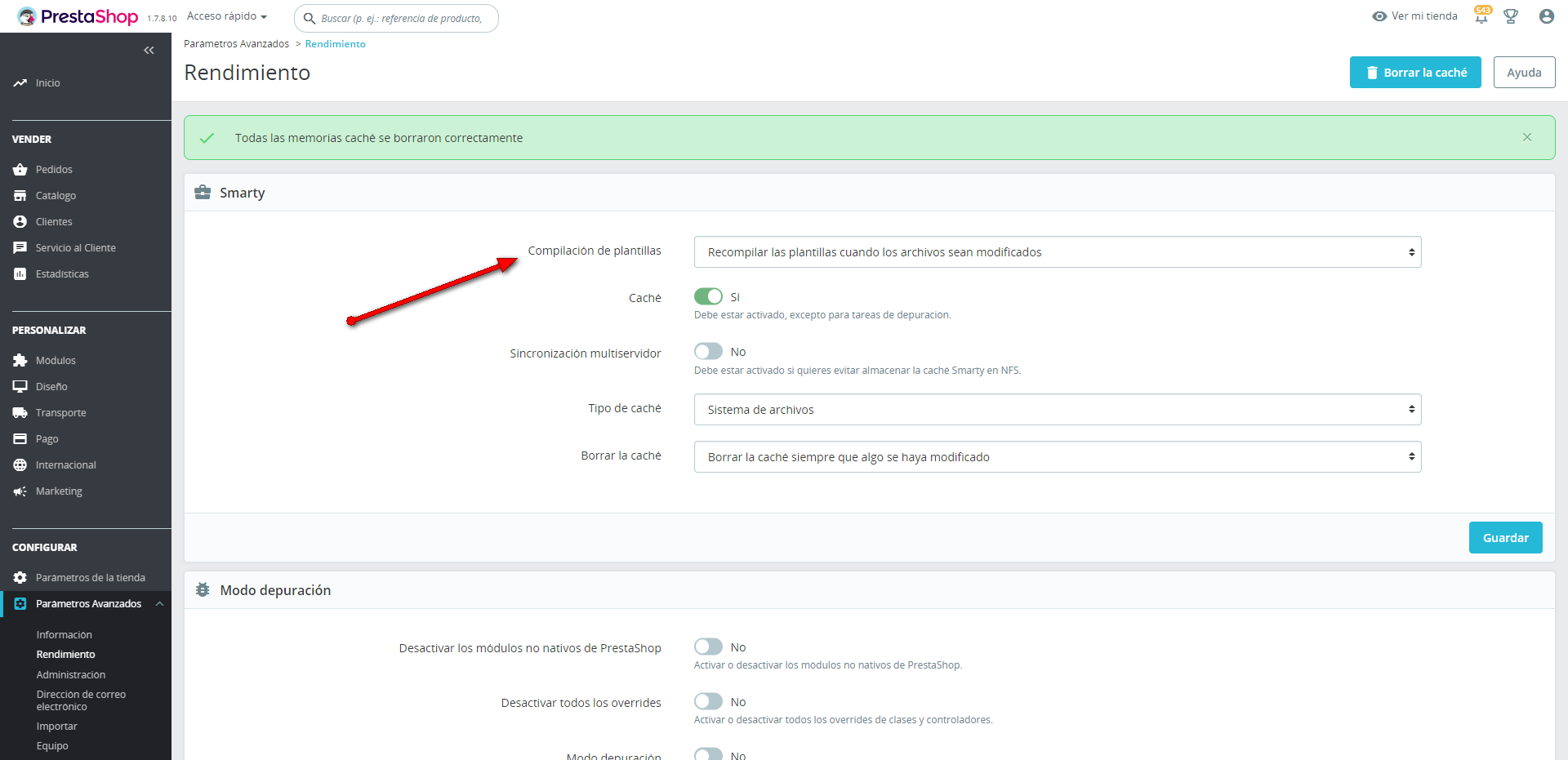Save Smarty settings with Guardar
Image resolution: width=1568 pixels, height=760 pixels.
(x=1506, y=538)
